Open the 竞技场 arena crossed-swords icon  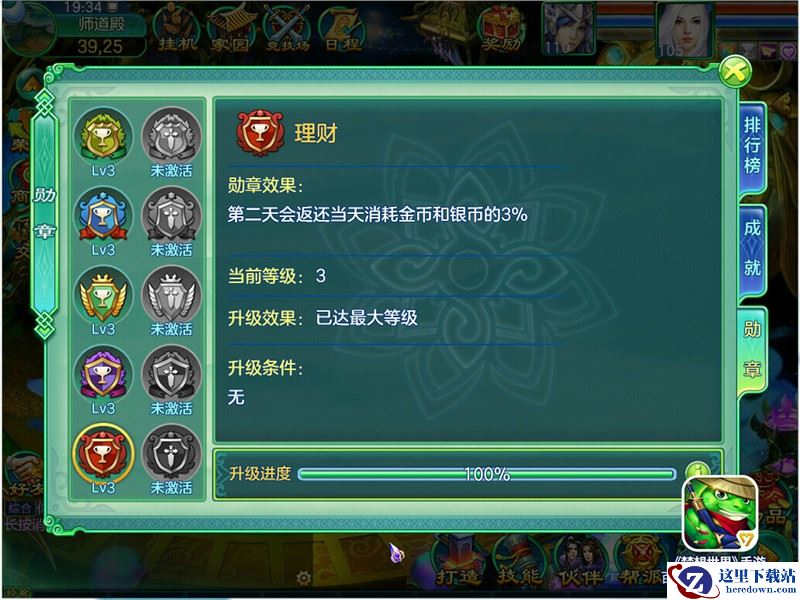(288, 29)
